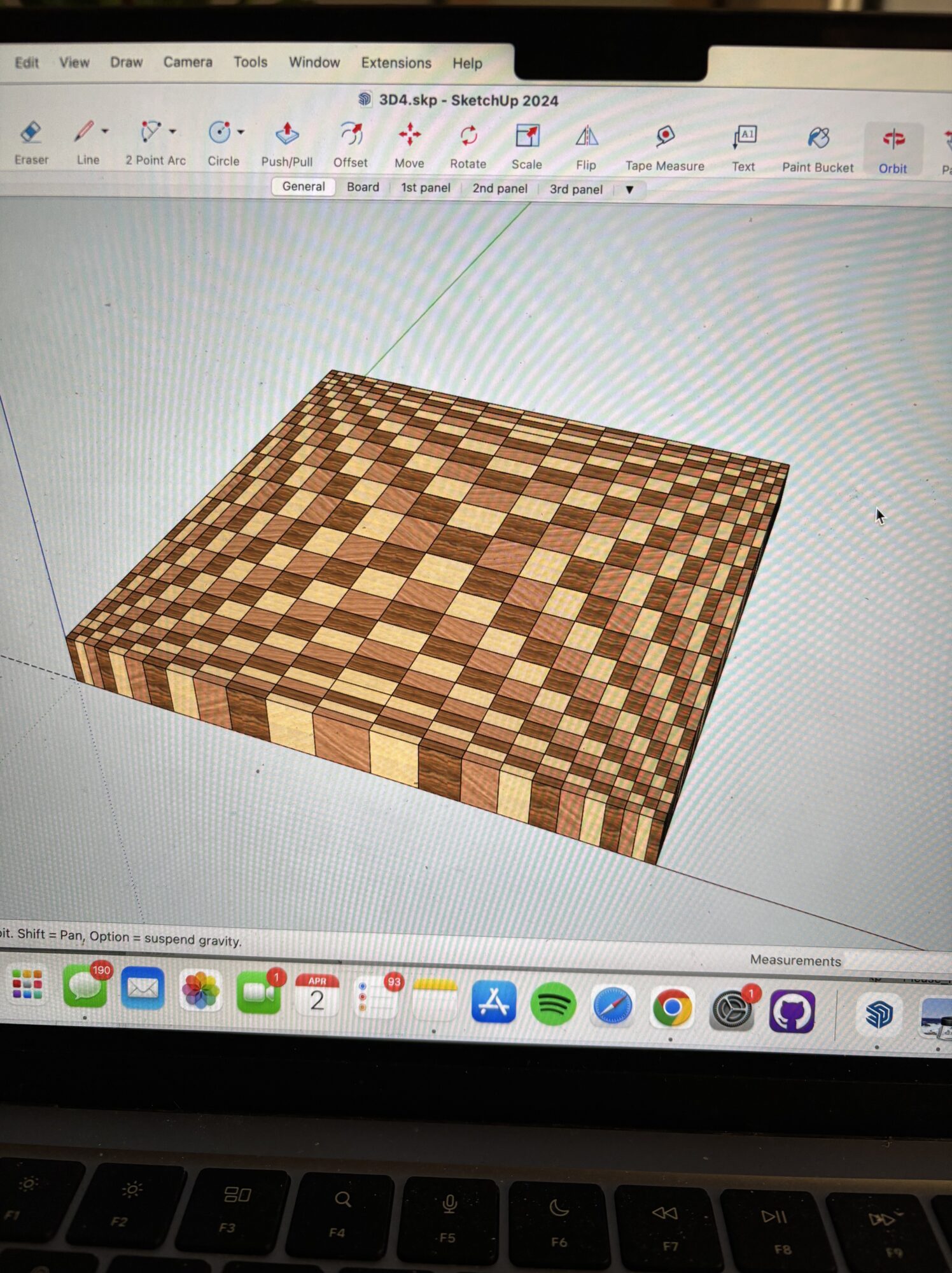Open the Camera menu
This screenshot has width=952, height=1273.
pos(188,62)
